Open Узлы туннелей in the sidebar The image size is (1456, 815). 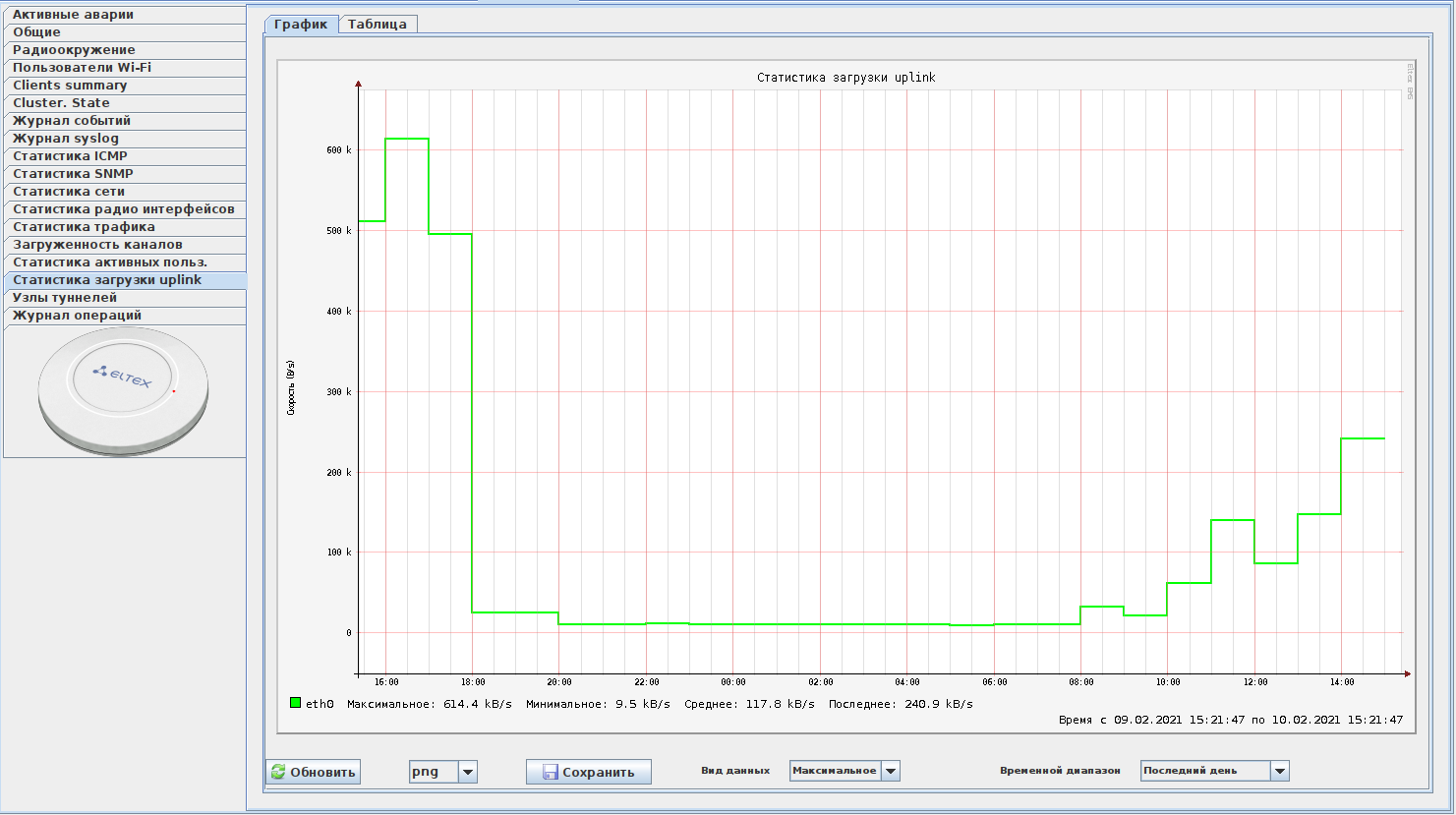coord(125,298)
